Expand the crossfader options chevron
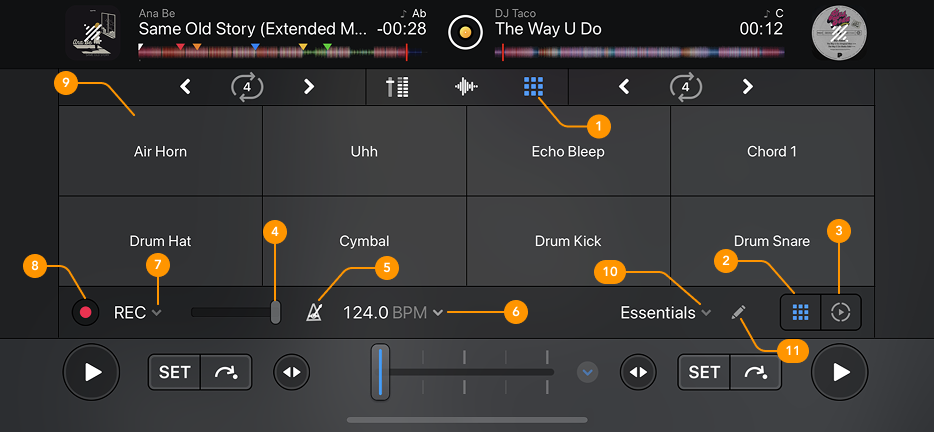Screen dimensions: 934x432 tap(587, 373)
